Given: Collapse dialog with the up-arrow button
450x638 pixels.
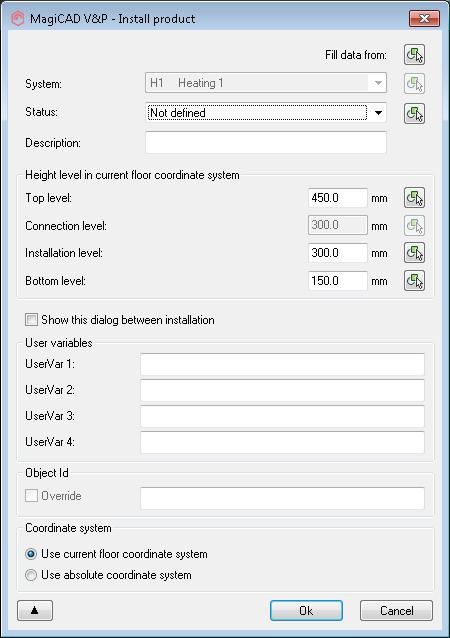Looking at the screenshot, I should pos(35,610).
